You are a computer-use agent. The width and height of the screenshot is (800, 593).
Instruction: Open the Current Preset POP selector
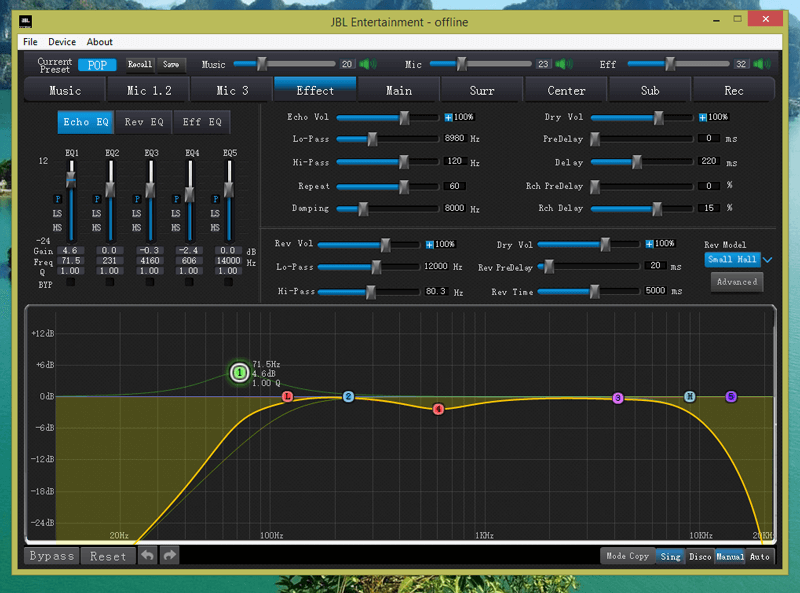coord(97,64)
